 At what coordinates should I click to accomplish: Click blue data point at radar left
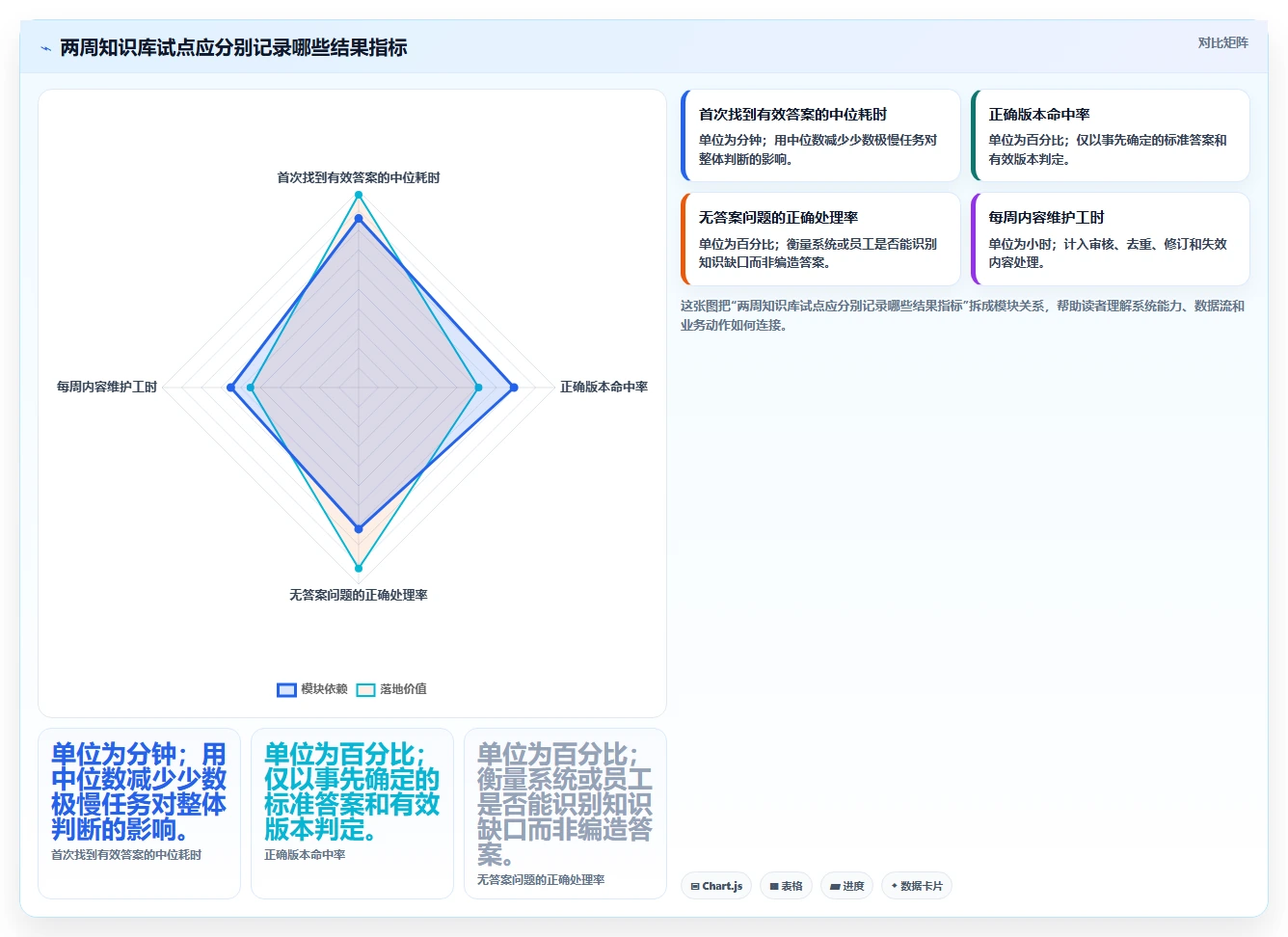tap(230, 388)
